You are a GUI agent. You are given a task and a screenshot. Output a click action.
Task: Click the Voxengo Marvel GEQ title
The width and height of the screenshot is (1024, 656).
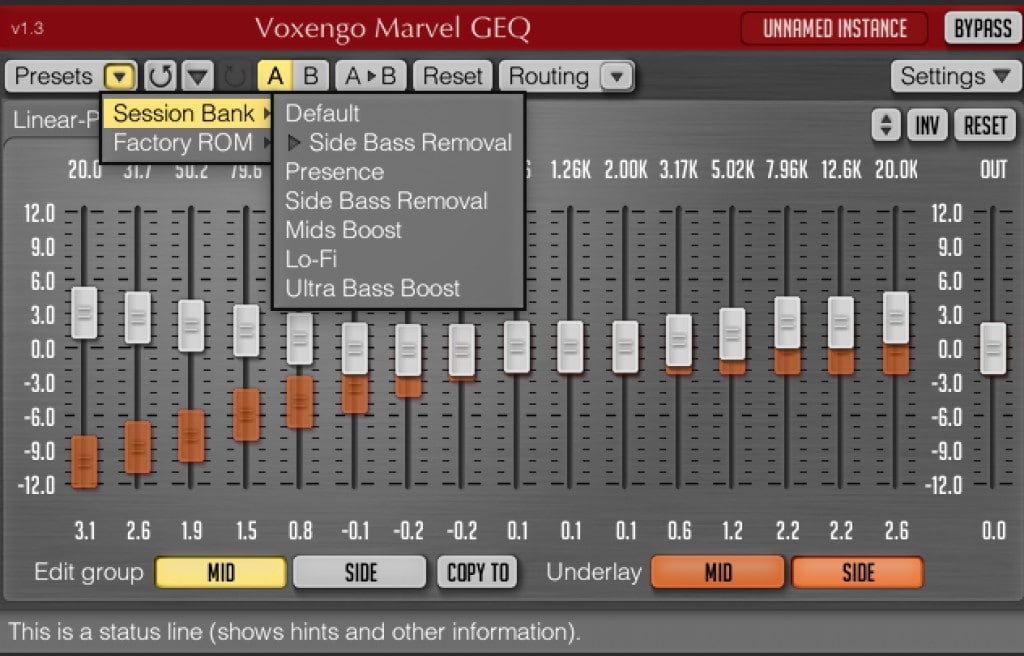click(x=392, y=29)
